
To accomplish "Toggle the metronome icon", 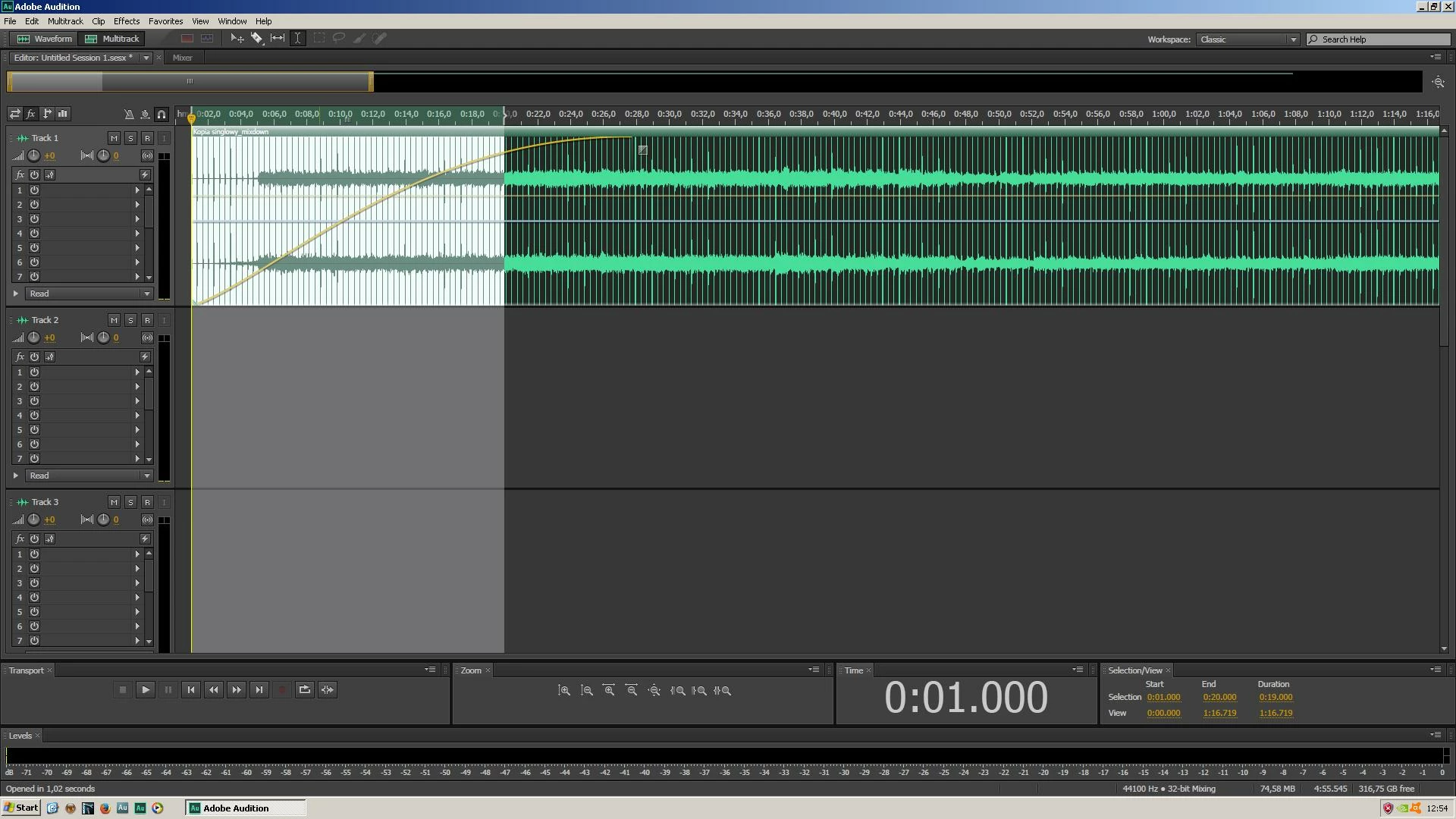I will tap(129, 115).
